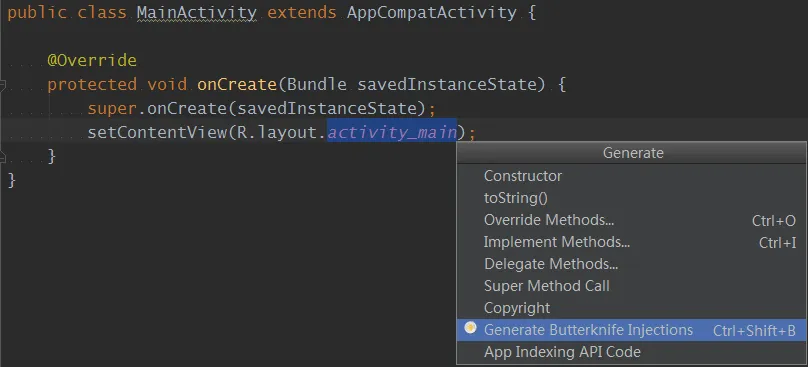Click the Bundle type name
Image resolution: width=808 pixels, height=367 pixels.
coord(317,84)
